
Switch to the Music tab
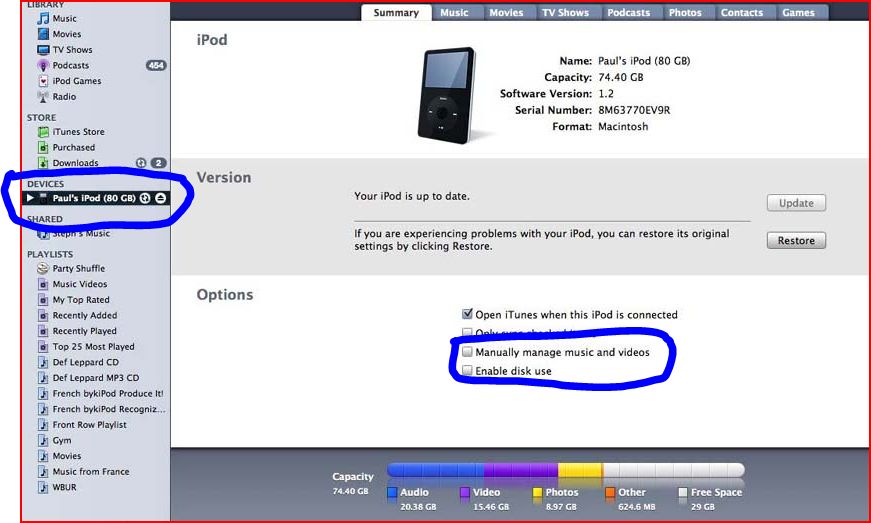coord(454,12)
